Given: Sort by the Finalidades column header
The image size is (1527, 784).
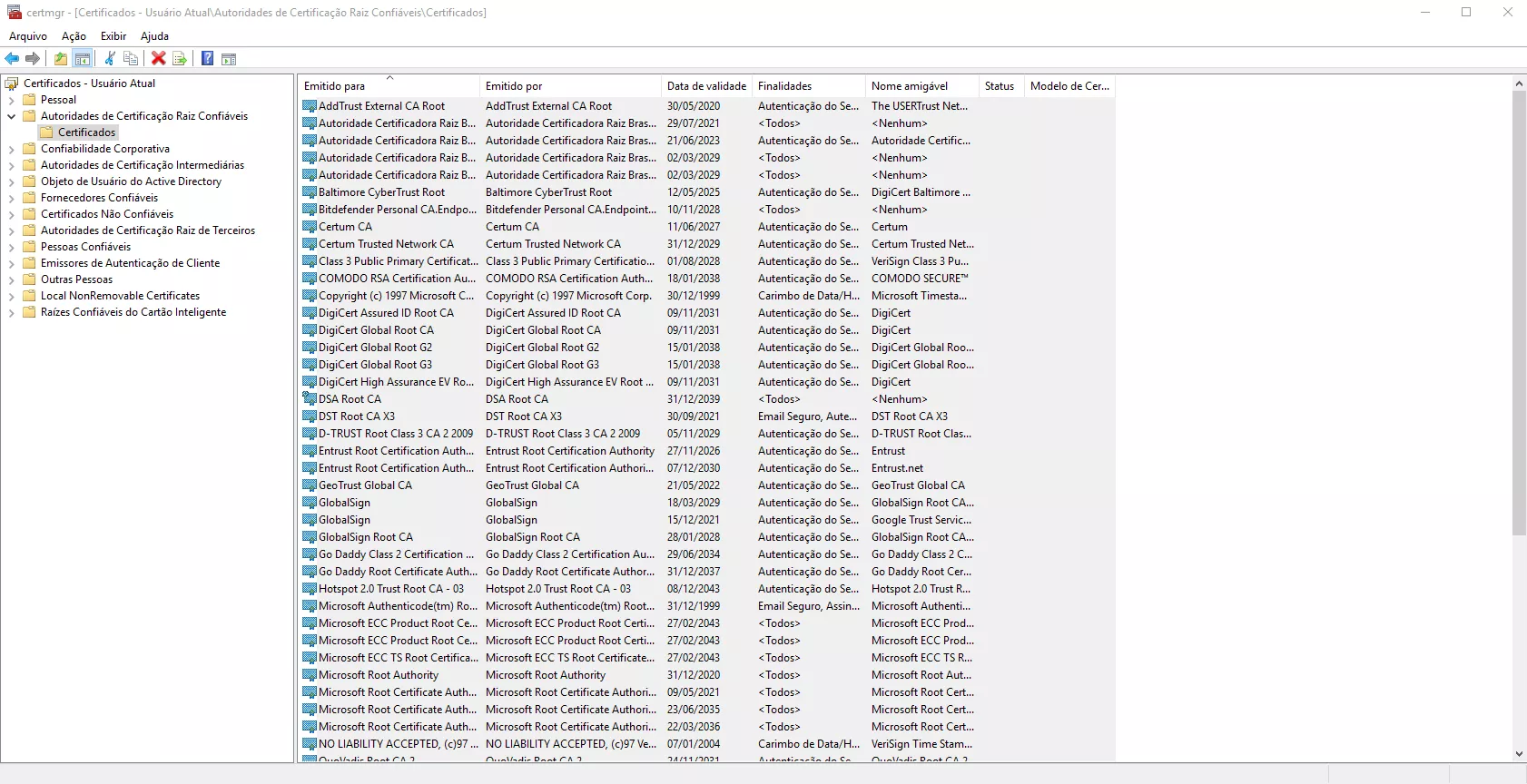Looking at the screenshot, I should pyautogui.click(x=809, y=86).
